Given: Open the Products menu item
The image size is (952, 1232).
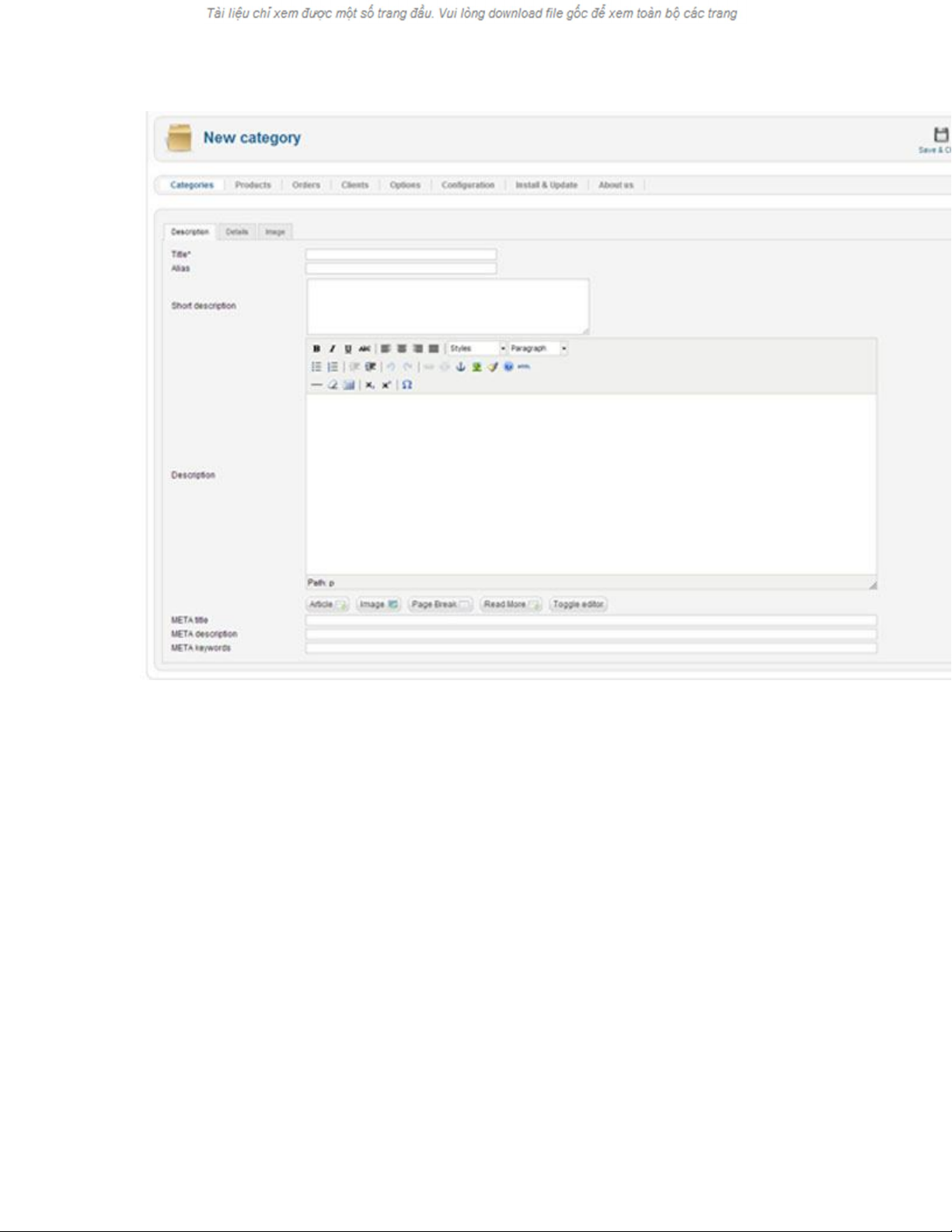Looking at the screenshot, I should pos(253,185).
